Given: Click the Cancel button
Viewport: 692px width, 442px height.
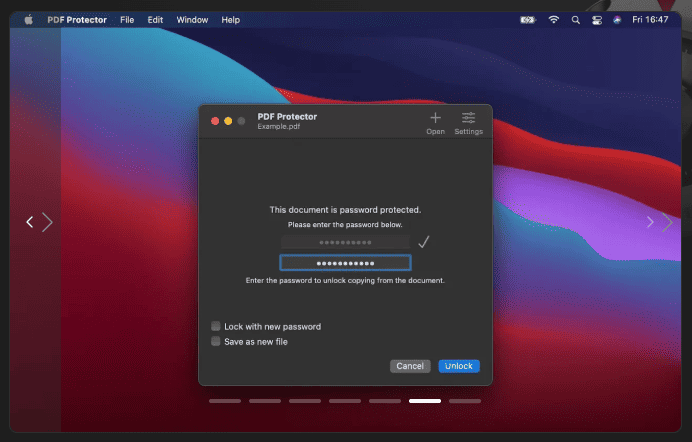Looking at the screenshot, I should click(410, 366).
